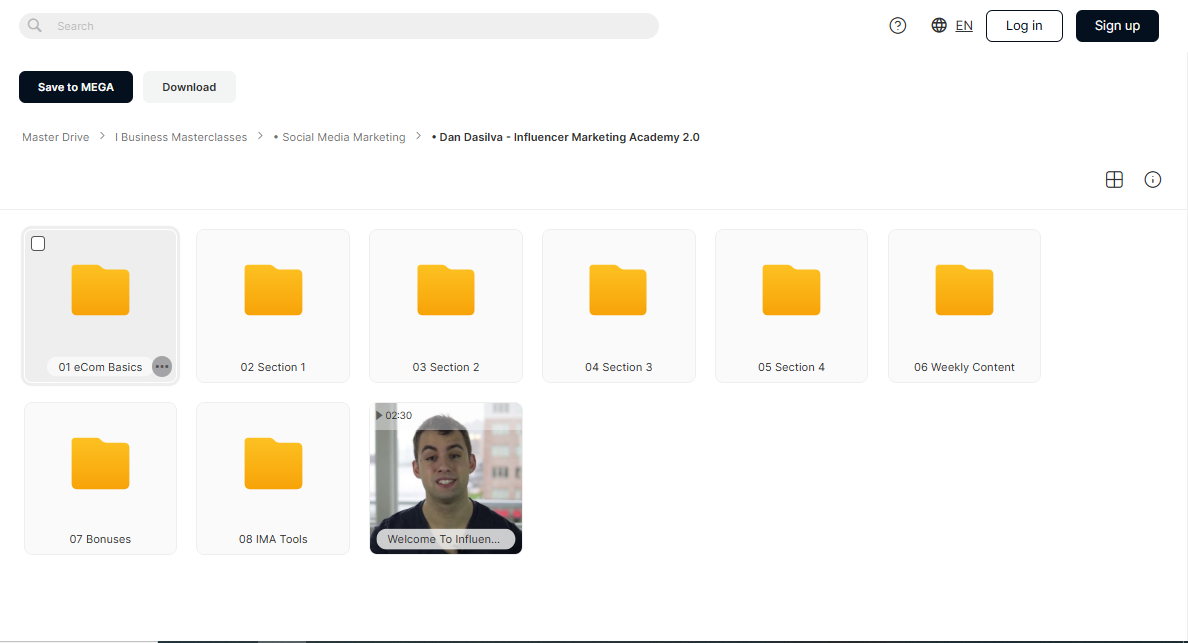Viewport: 1188px width, 643px height.
Task: Click the globe language icon
Action: pos(939,26)
